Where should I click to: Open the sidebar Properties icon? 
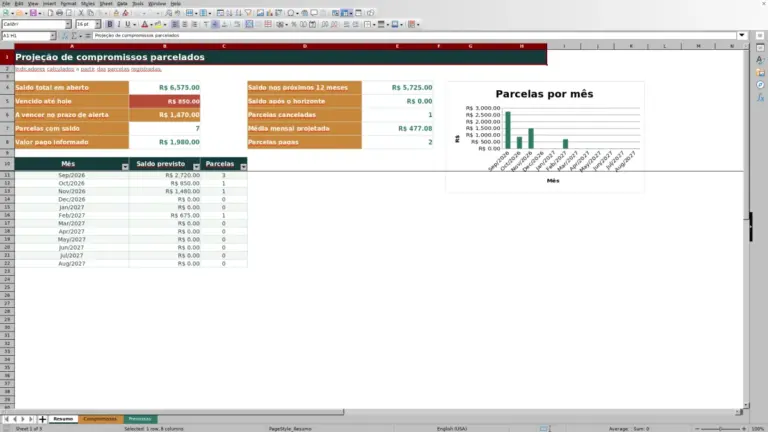click(760, 48)
